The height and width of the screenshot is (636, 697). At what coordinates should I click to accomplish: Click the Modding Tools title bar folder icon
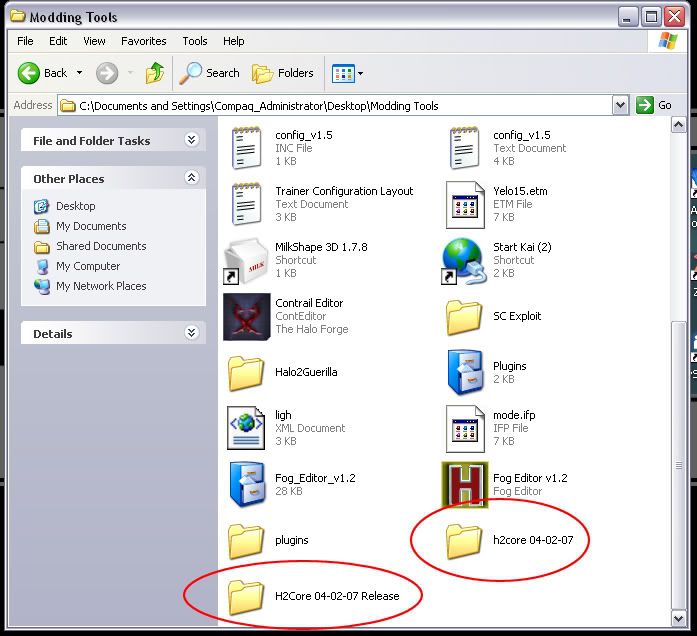(x=18, y=16)
